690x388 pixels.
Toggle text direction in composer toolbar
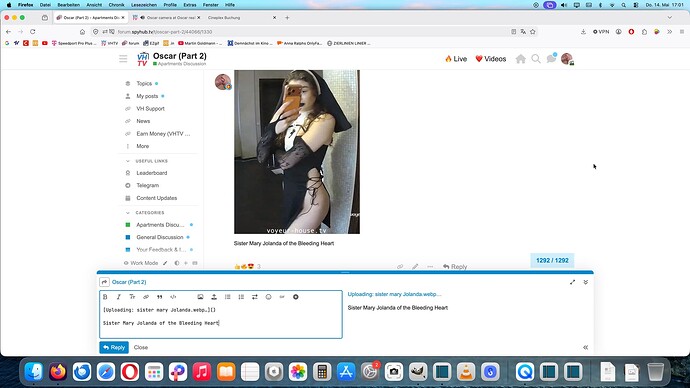[x=255, y=297]
